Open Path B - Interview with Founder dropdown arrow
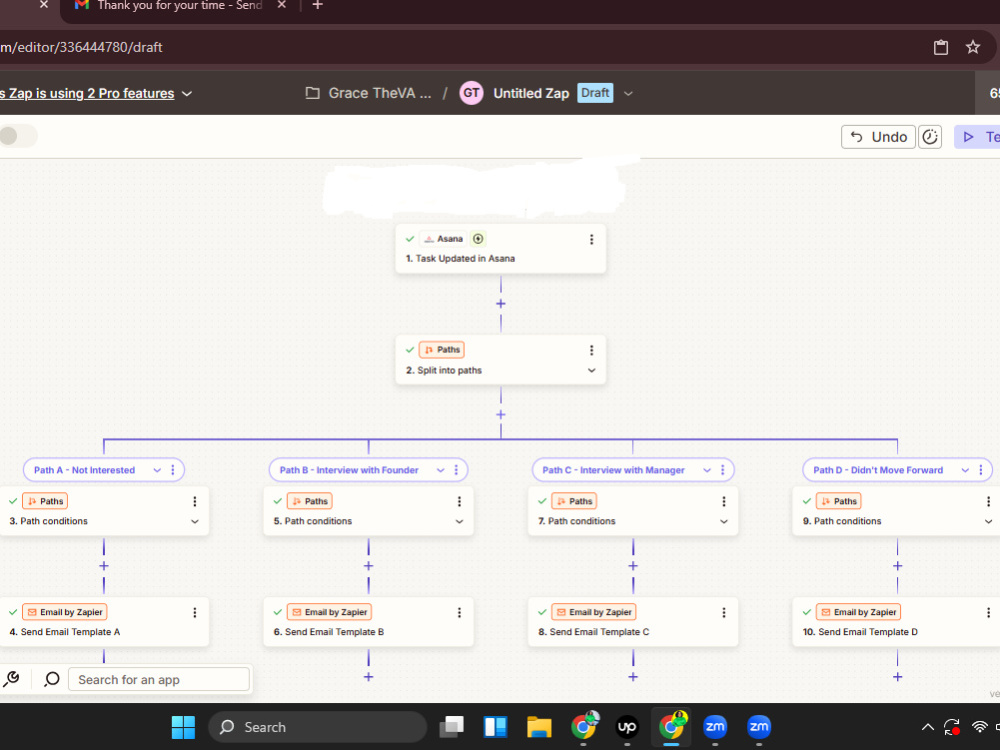 pos(440,470)
